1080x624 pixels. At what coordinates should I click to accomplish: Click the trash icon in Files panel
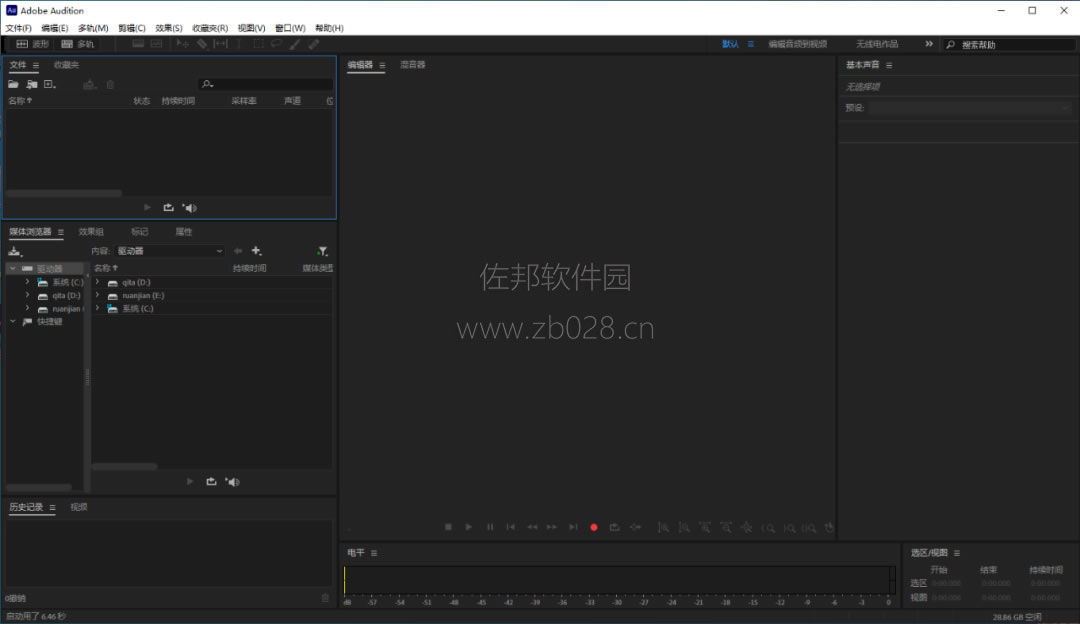[110, 84]
